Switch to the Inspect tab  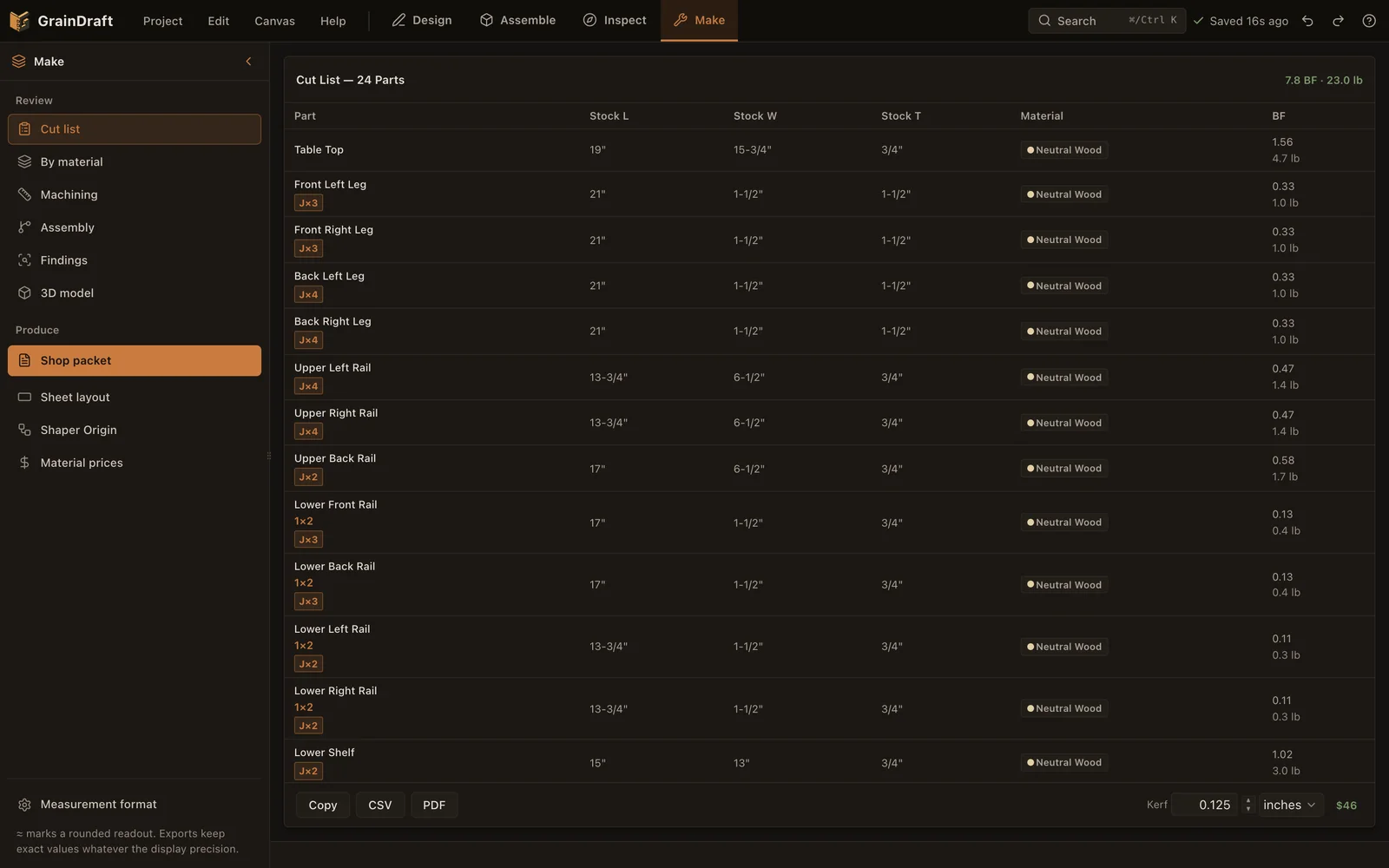coord(615,20)
